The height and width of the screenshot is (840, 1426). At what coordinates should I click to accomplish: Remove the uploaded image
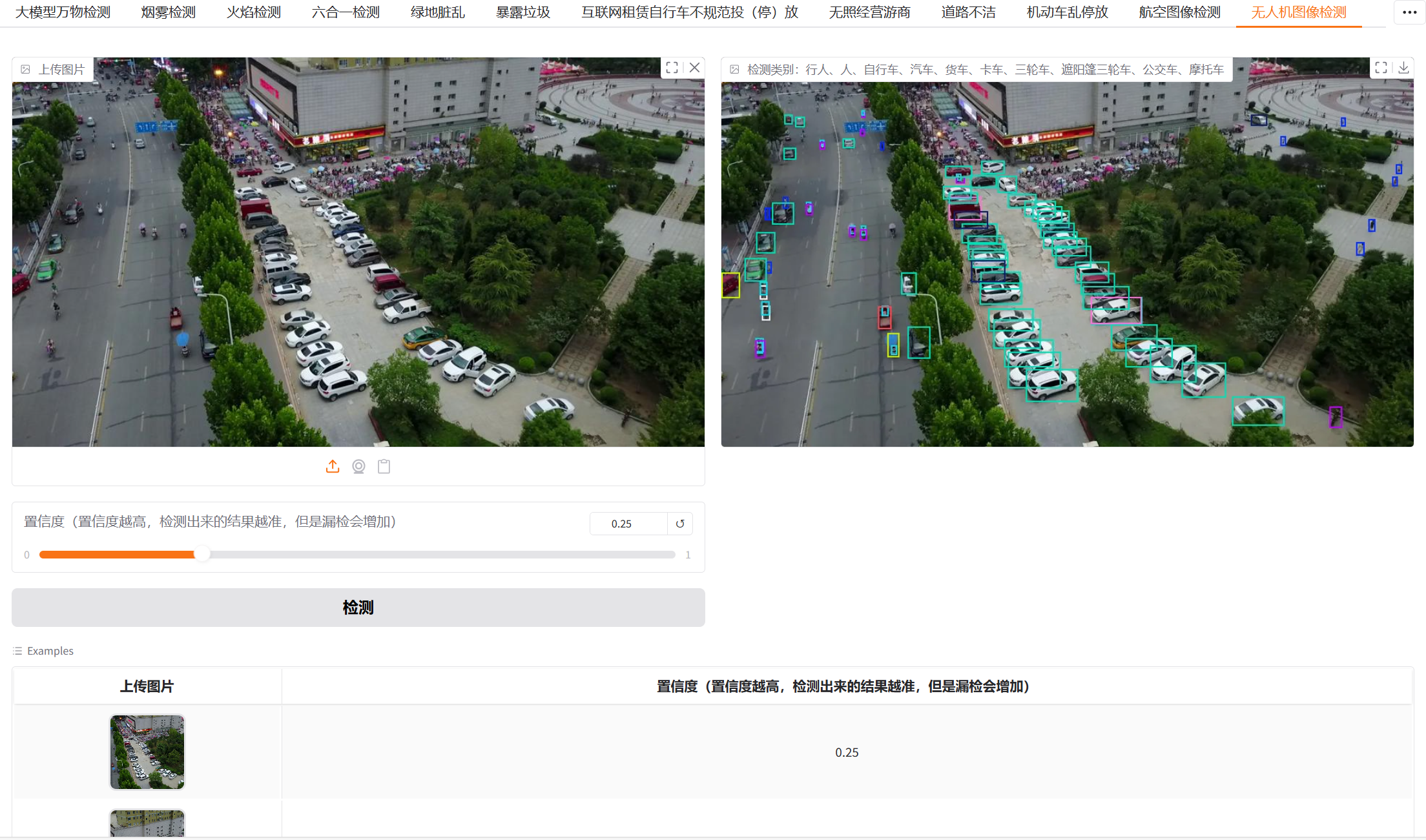pos(694,68)
